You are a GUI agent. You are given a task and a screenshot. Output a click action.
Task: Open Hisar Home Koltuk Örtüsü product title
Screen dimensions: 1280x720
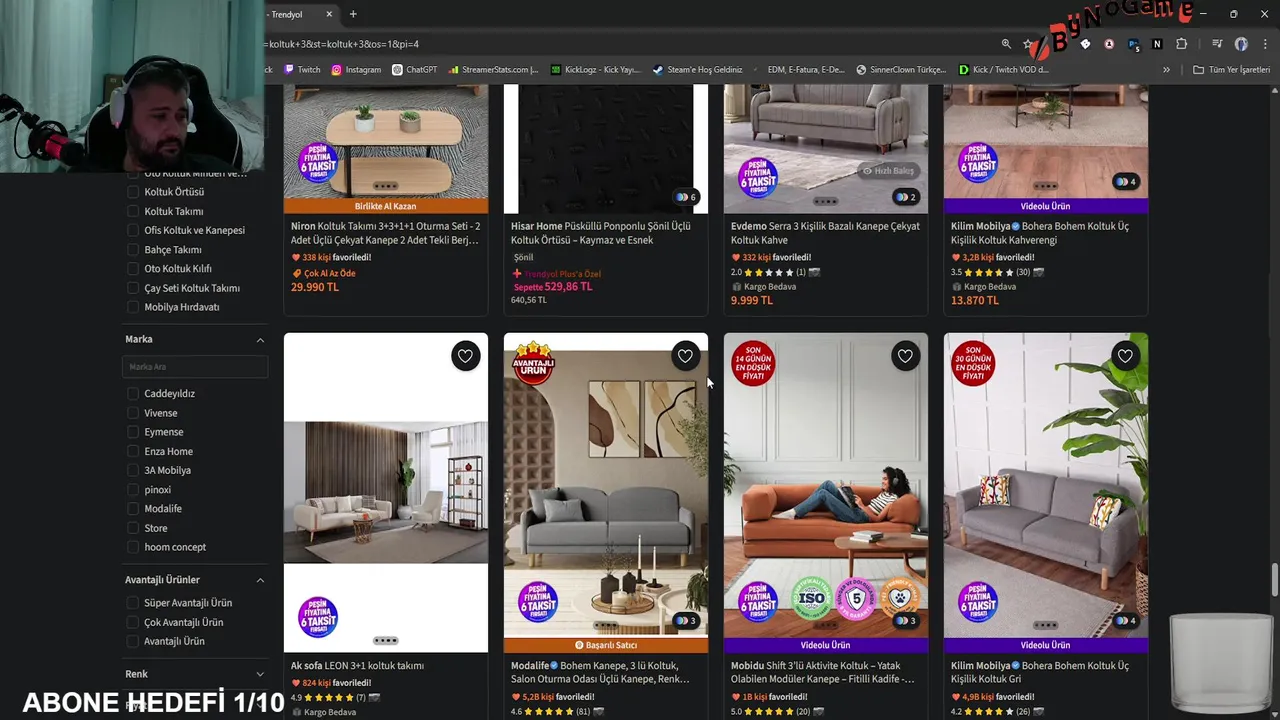pyautogui.click(x=601, y=233)
